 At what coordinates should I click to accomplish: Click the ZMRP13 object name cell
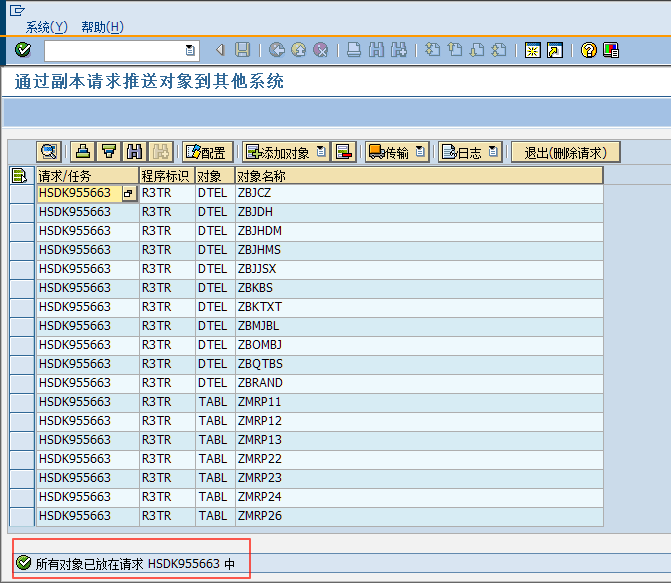coord(419,440)
